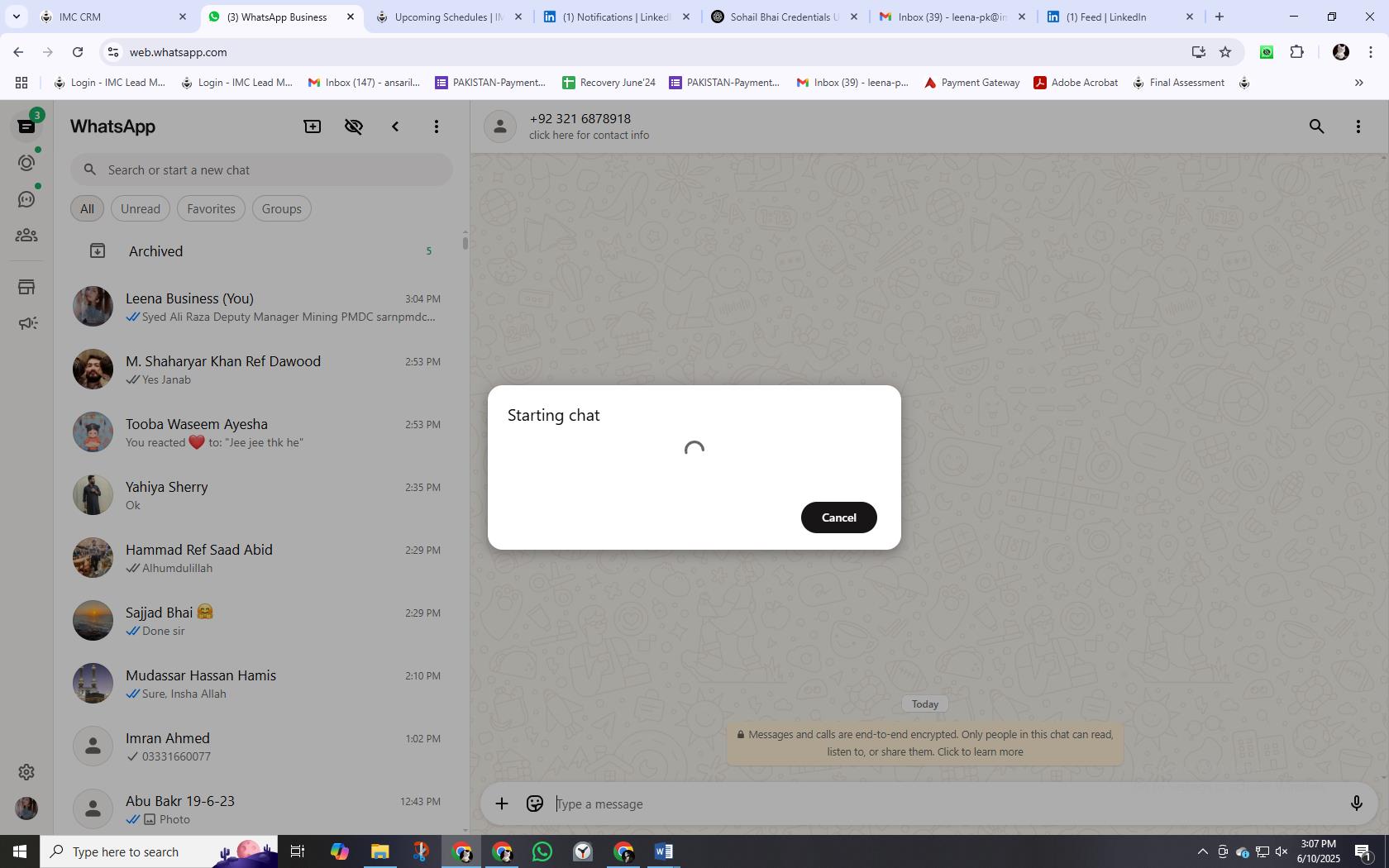Open the Payment Gateway bookmark
Screen dimensions: 1389x868
coord(971,83)
